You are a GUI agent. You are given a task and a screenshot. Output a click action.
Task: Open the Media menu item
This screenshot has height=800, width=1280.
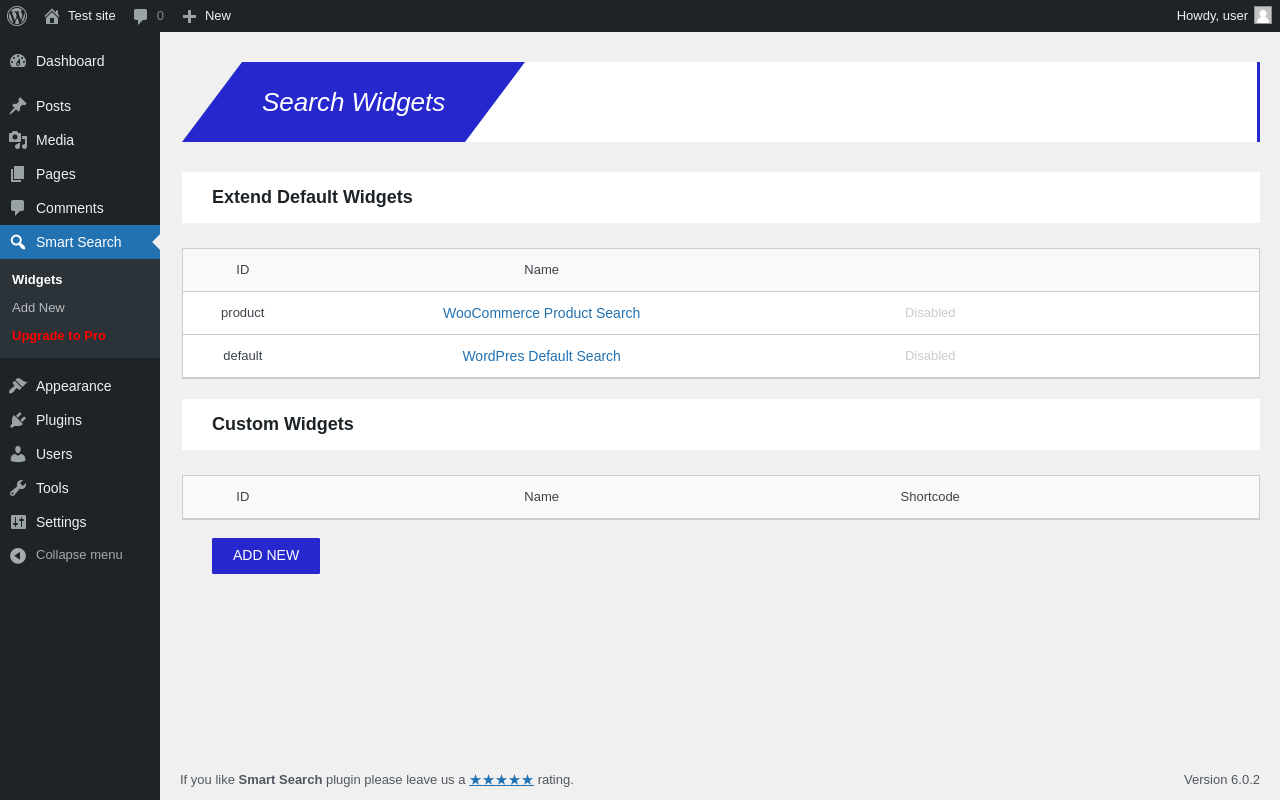[x=80, y=140]
